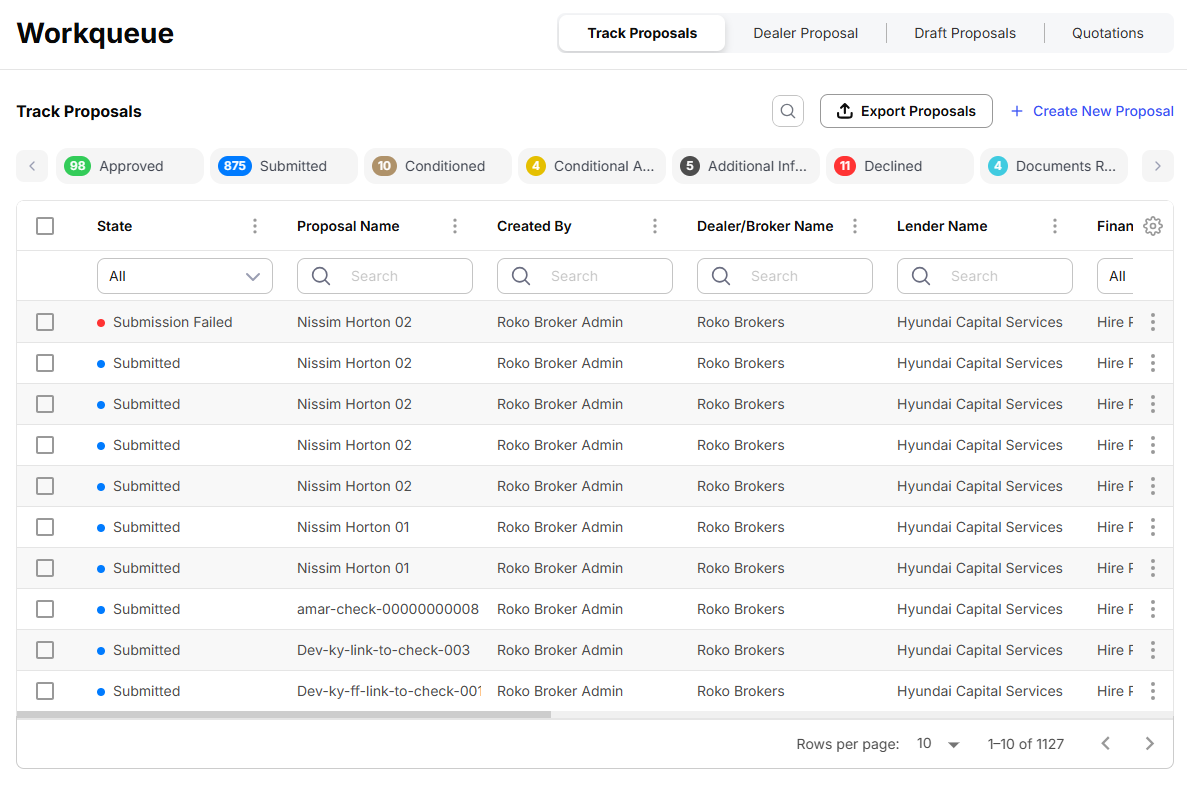Filter by Additional Inf... status chip
The image size is (1187, 792).
coord(746,166)
